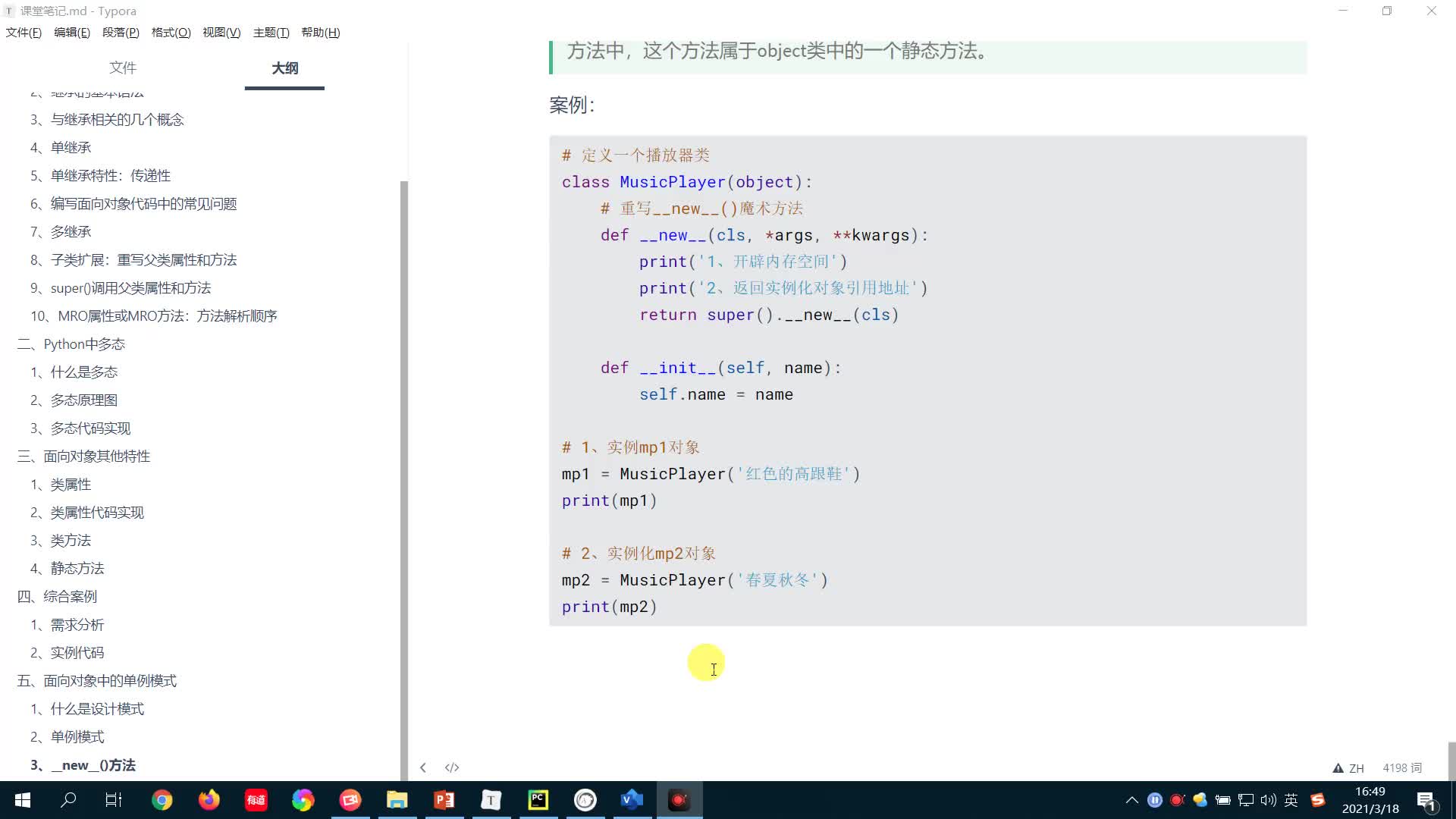Open the 文件(F) menu
This screenshot has width=1456, height=819.
coord(24,33)
